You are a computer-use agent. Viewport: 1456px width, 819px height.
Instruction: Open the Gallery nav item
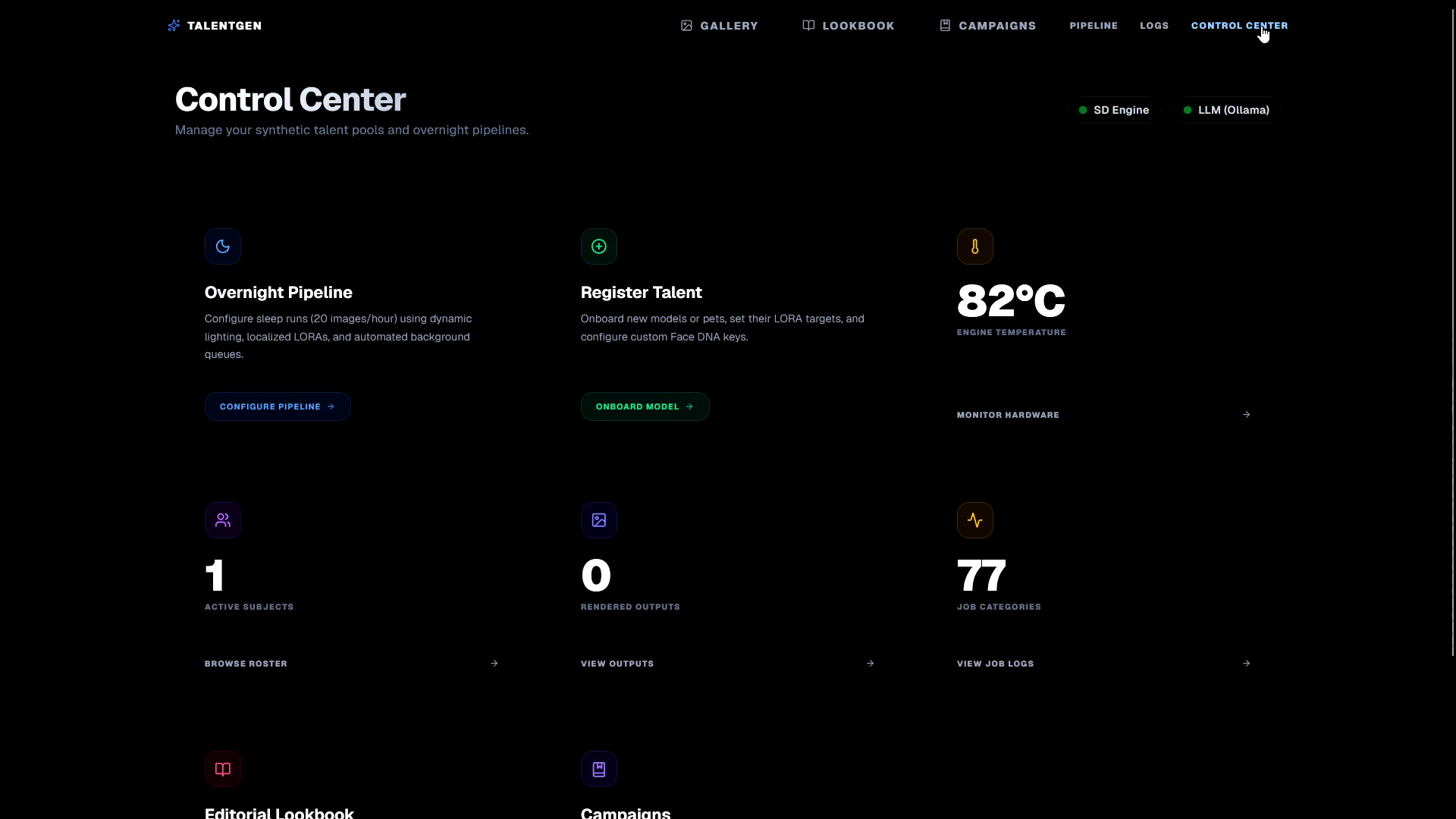pyautogui.click(x=720, y=26)
